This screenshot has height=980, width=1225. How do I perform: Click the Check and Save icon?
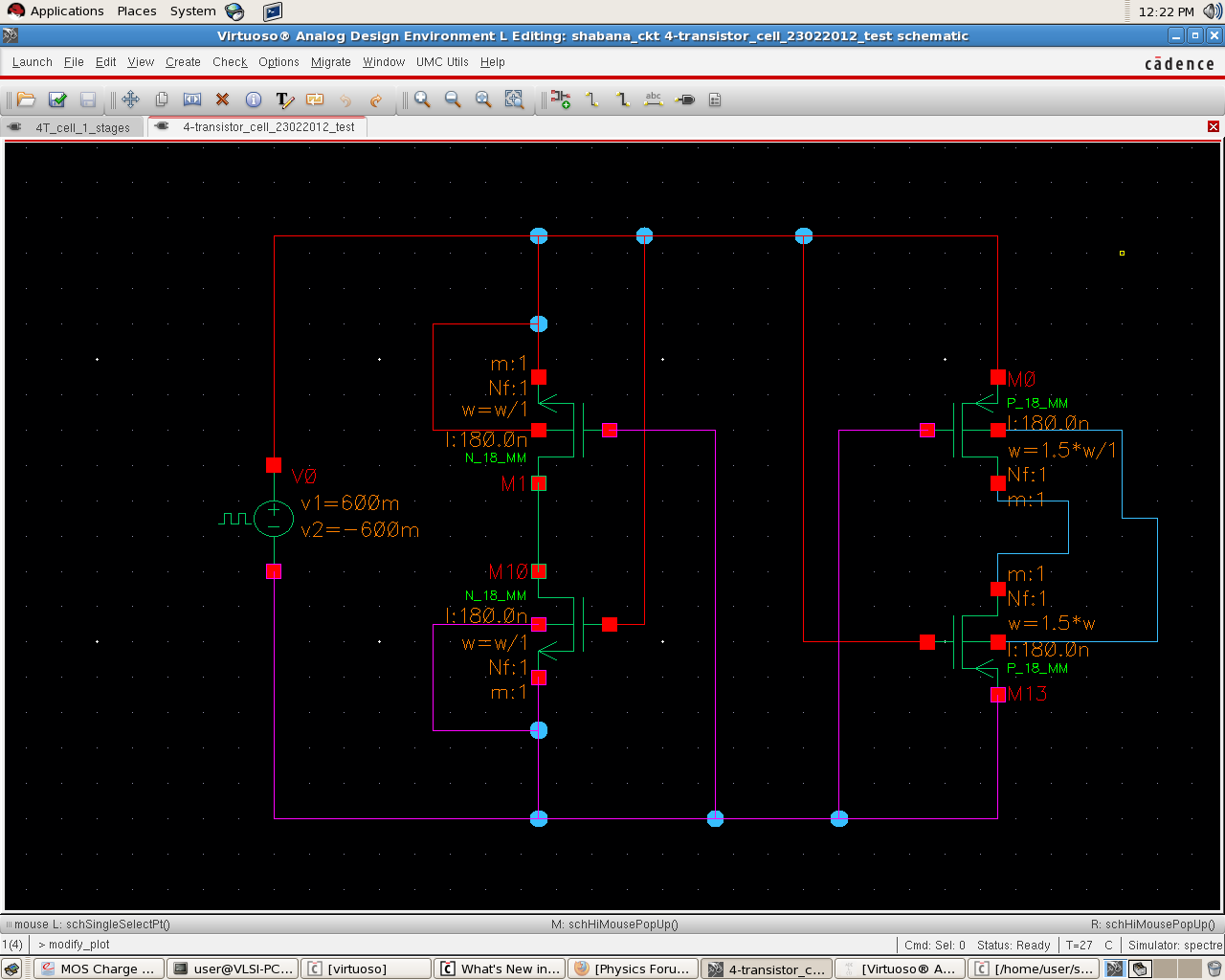click(57, 100)
